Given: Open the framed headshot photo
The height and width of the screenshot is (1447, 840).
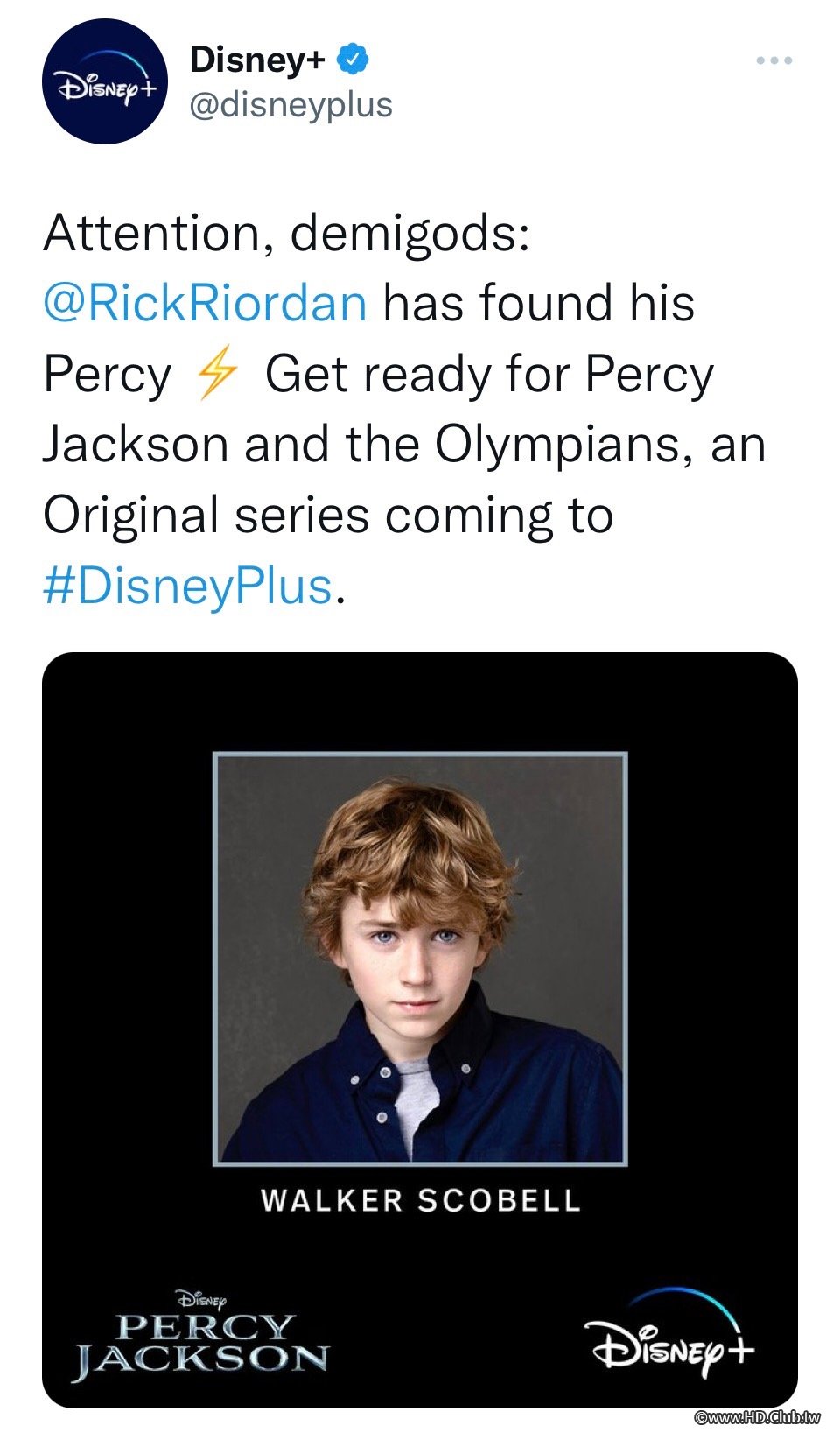Looking at the screenshot, I should [x=420, y=959].
